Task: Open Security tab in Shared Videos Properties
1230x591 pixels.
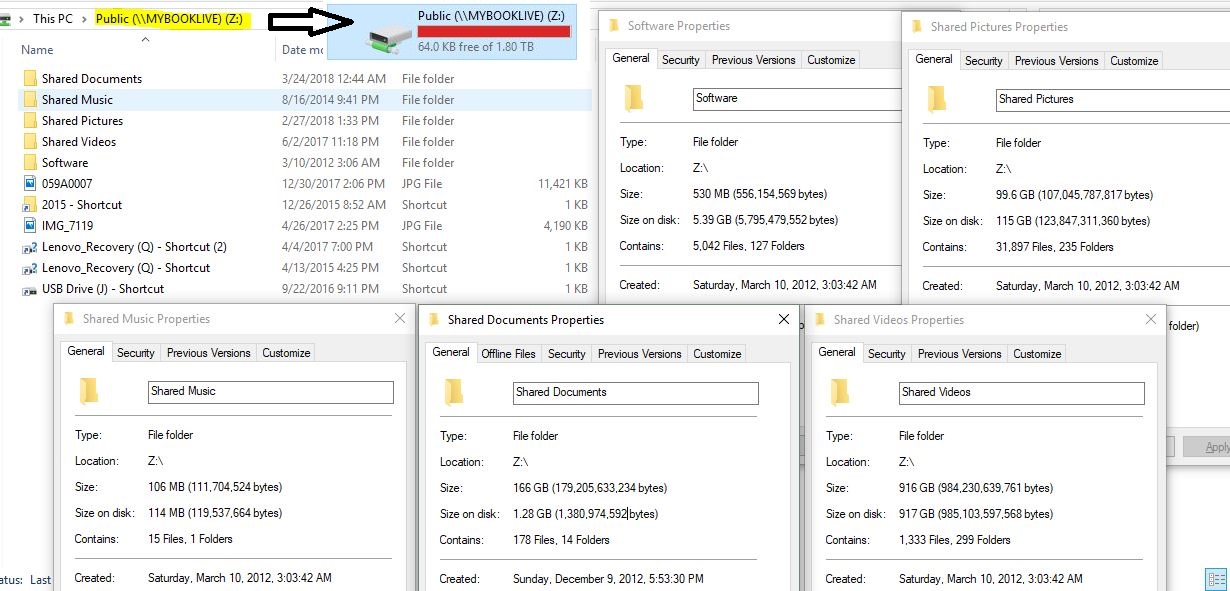Action: 887,354
